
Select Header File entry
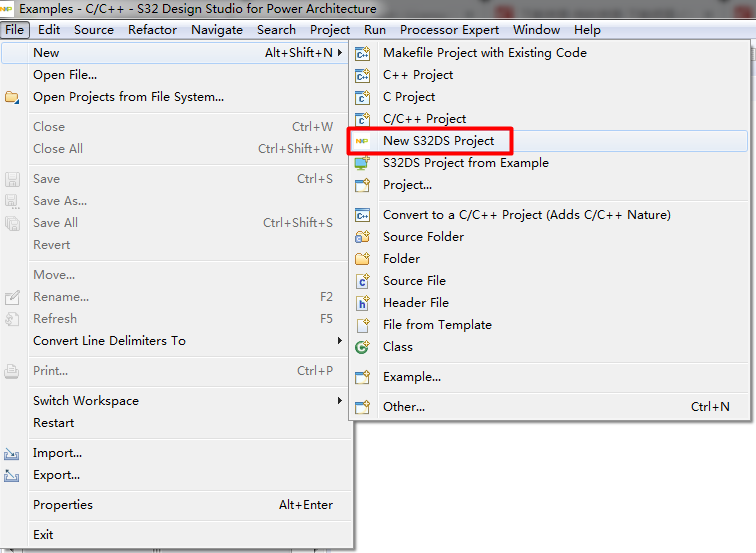tap(550, 303)
